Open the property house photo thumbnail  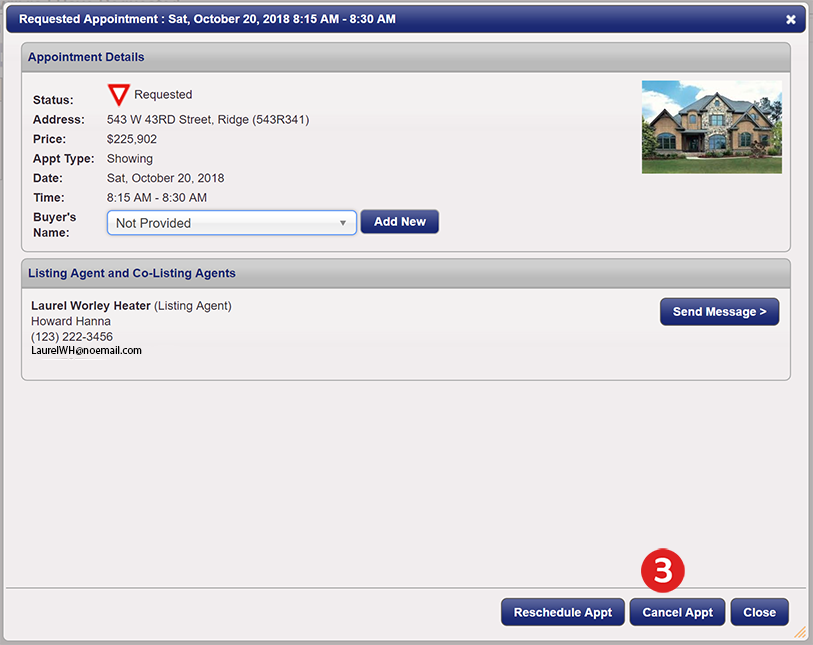click(711, 127)
